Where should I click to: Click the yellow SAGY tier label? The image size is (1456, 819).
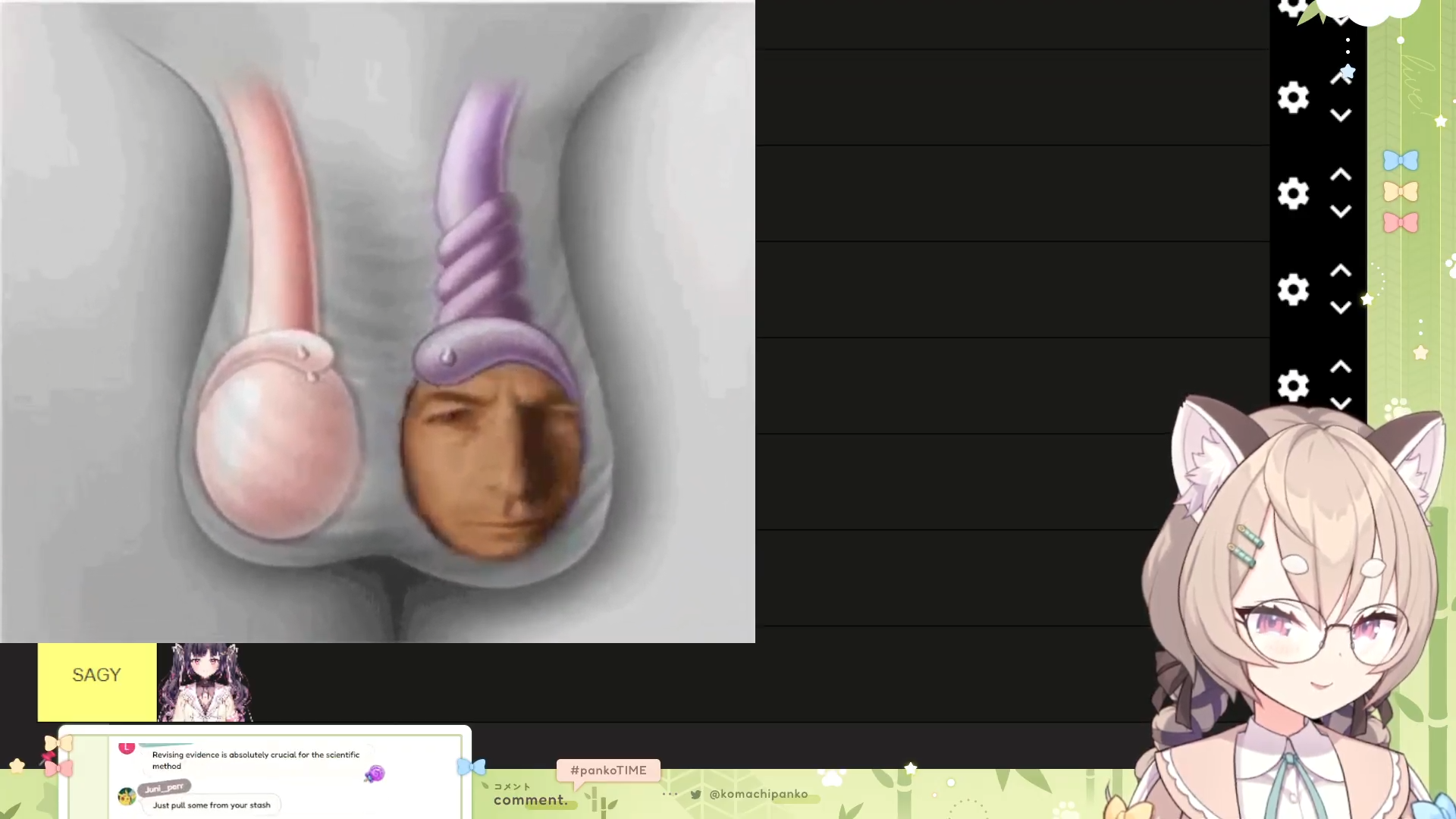97,676
